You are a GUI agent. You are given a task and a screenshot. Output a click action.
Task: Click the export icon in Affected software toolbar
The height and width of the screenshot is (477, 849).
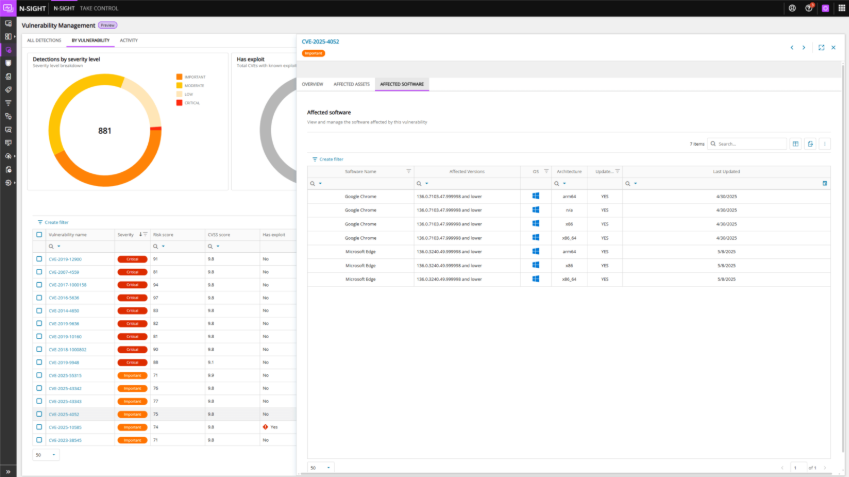(811, 144)
